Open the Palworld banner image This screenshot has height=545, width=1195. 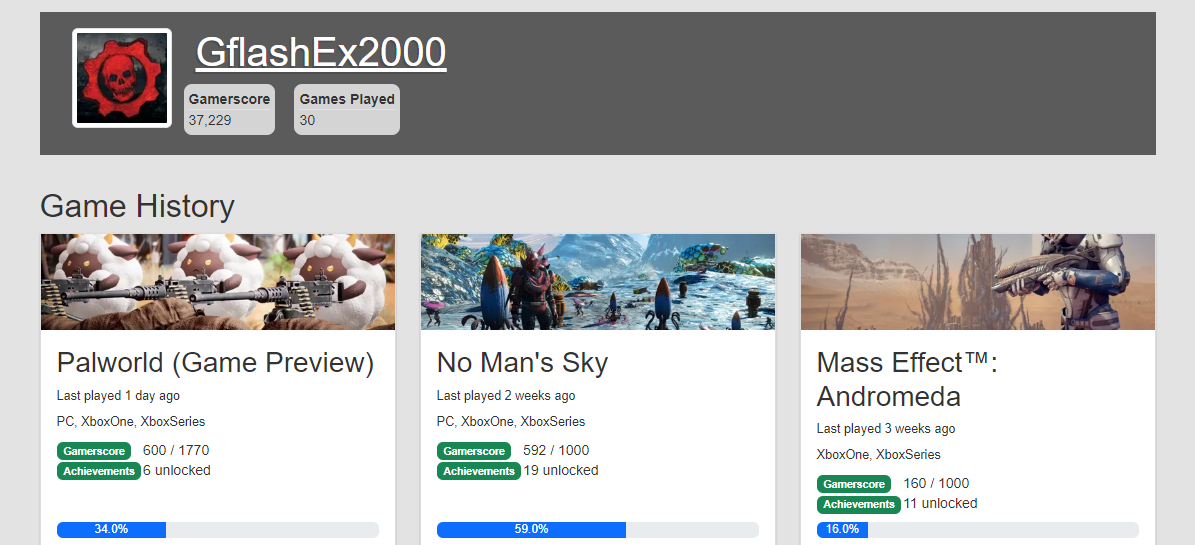coord(218,282)
